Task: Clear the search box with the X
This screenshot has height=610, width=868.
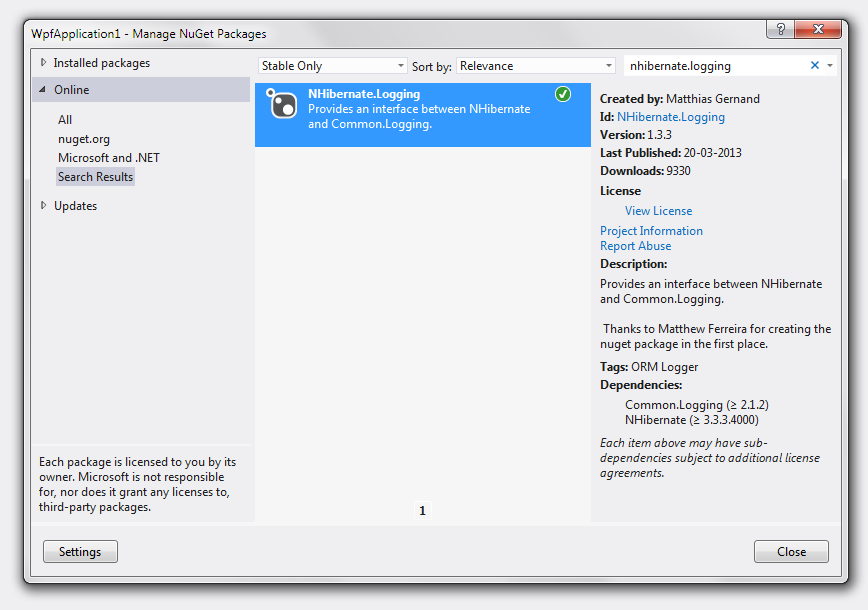Action: point(814,65)
